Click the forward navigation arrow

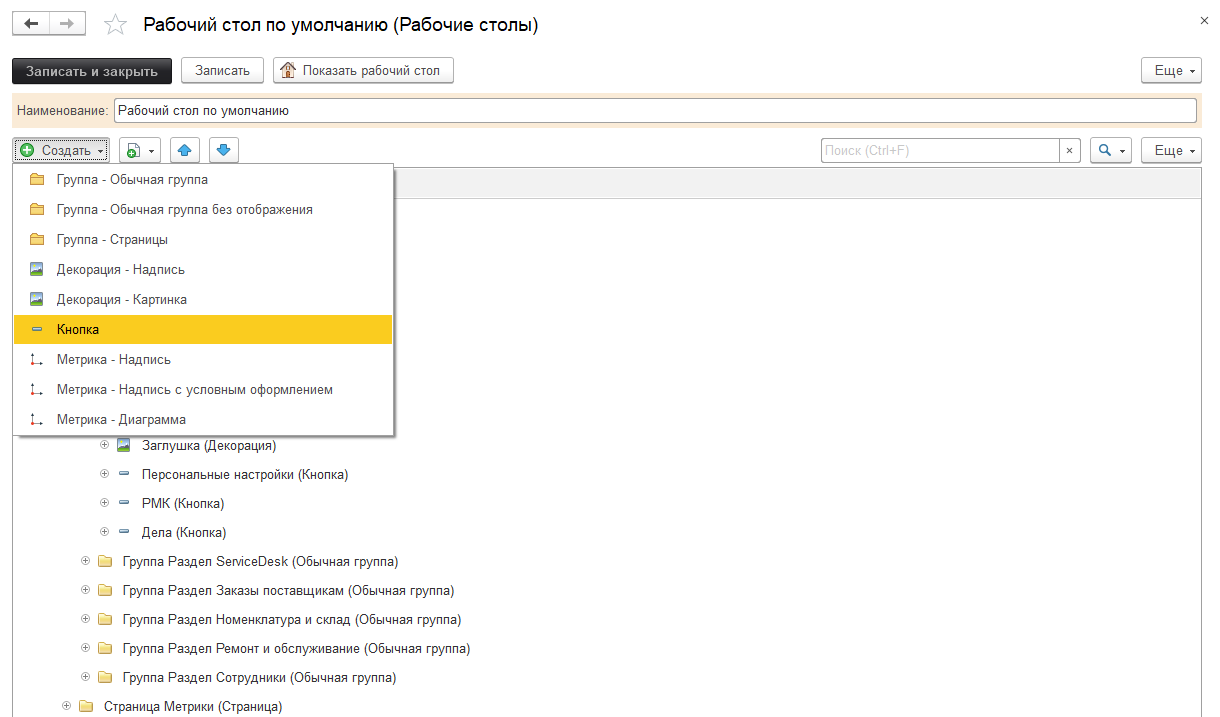(67, 24)
